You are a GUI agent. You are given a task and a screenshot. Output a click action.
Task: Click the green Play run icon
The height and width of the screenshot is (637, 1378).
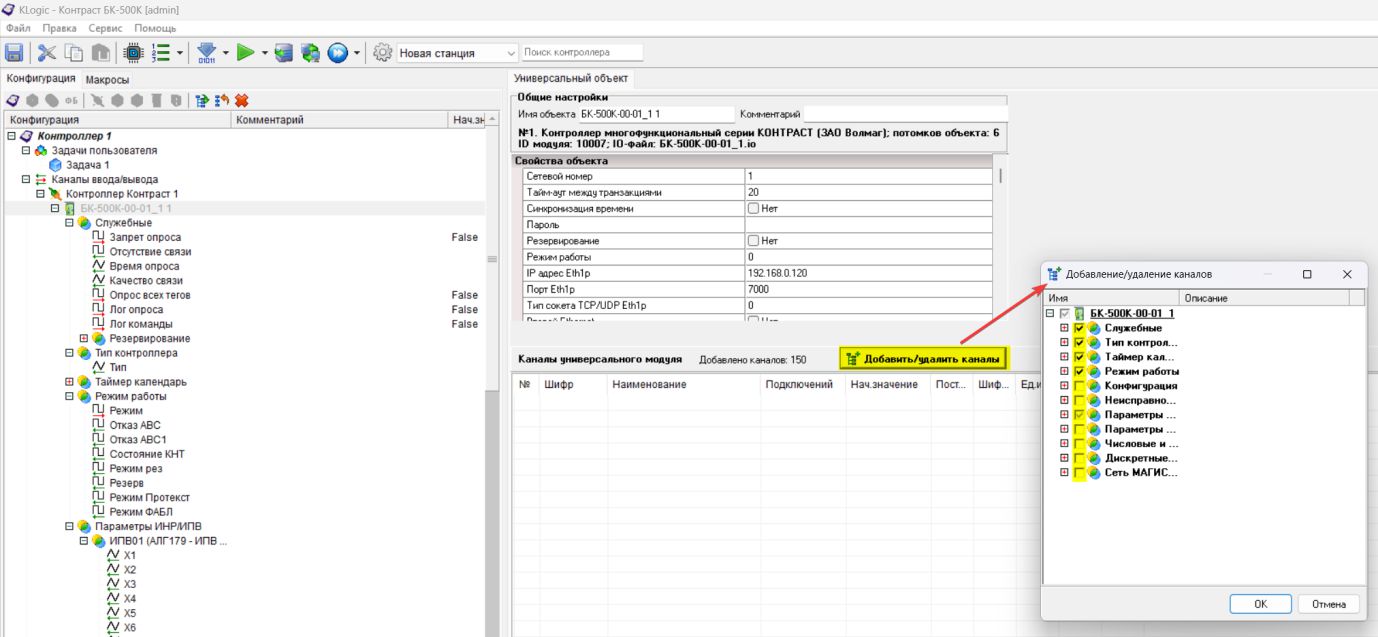coord(244,53)
